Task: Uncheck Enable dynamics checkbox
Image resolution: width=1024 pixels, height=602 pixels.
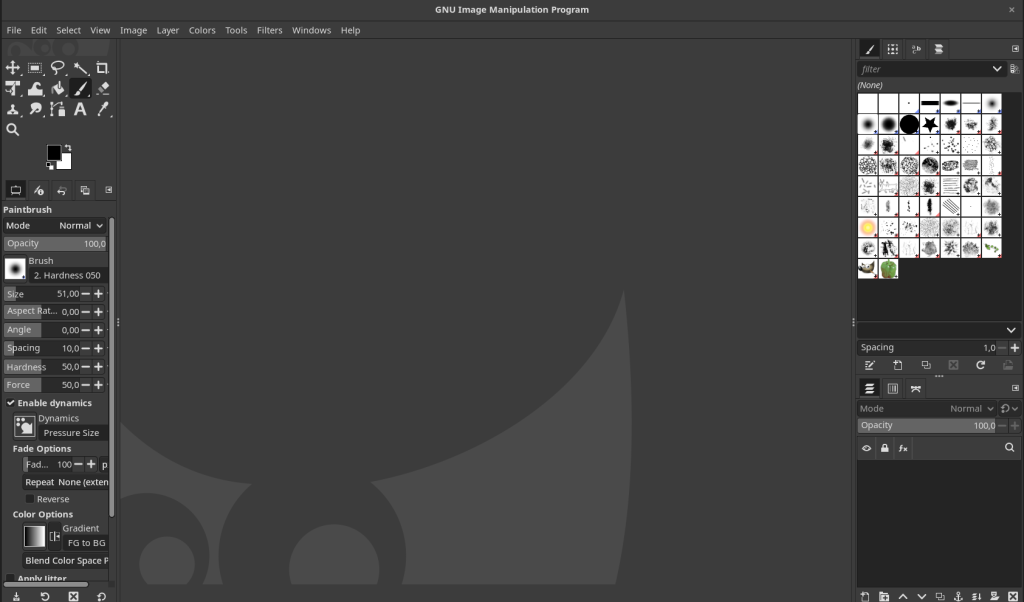Action: [x=10, y=403]
